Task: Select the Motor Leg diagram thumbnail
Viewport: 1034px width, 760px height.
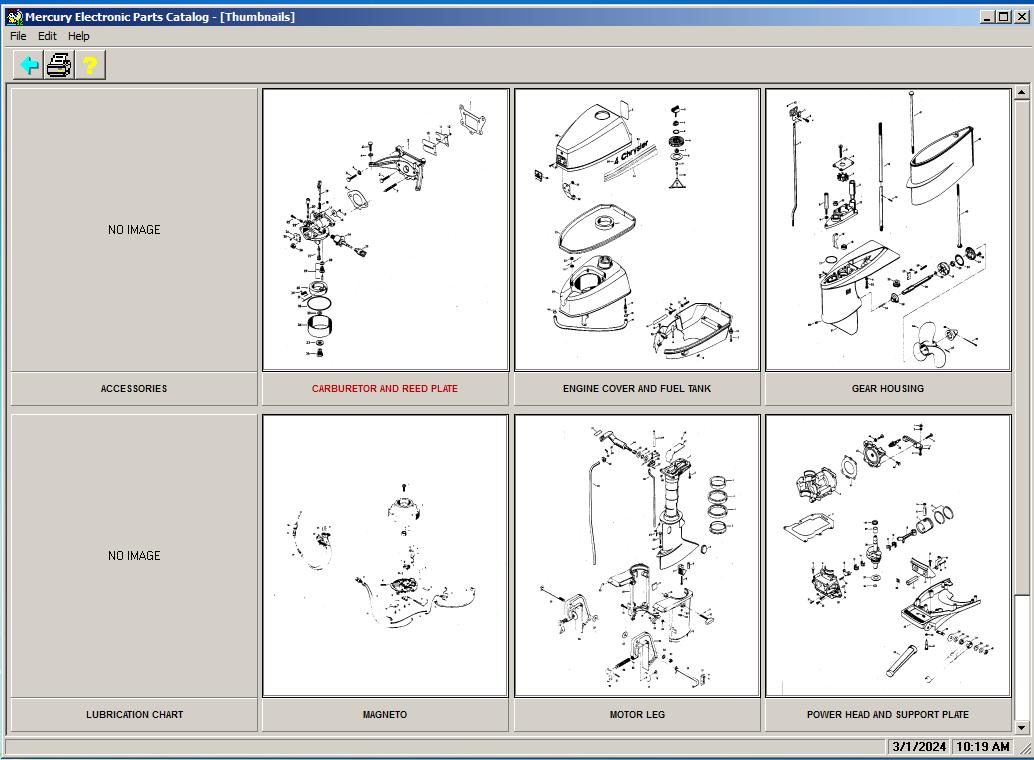Action: click(x=637, y=555)
